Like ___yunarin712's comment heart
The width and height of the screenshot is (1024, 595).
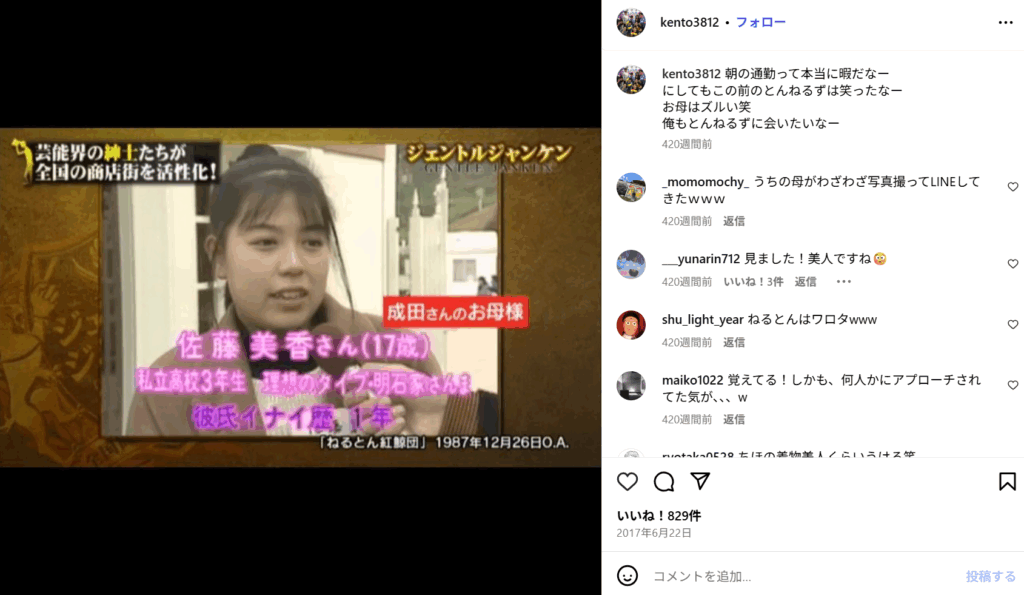click(1013, 264)
